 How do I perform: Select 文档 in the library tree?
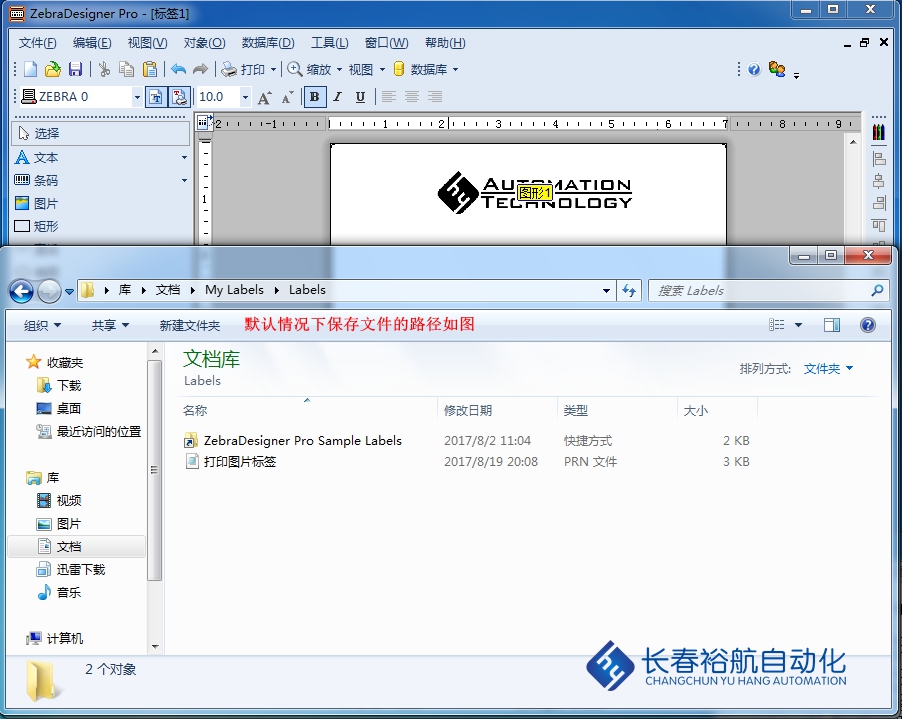coord(77,546)
